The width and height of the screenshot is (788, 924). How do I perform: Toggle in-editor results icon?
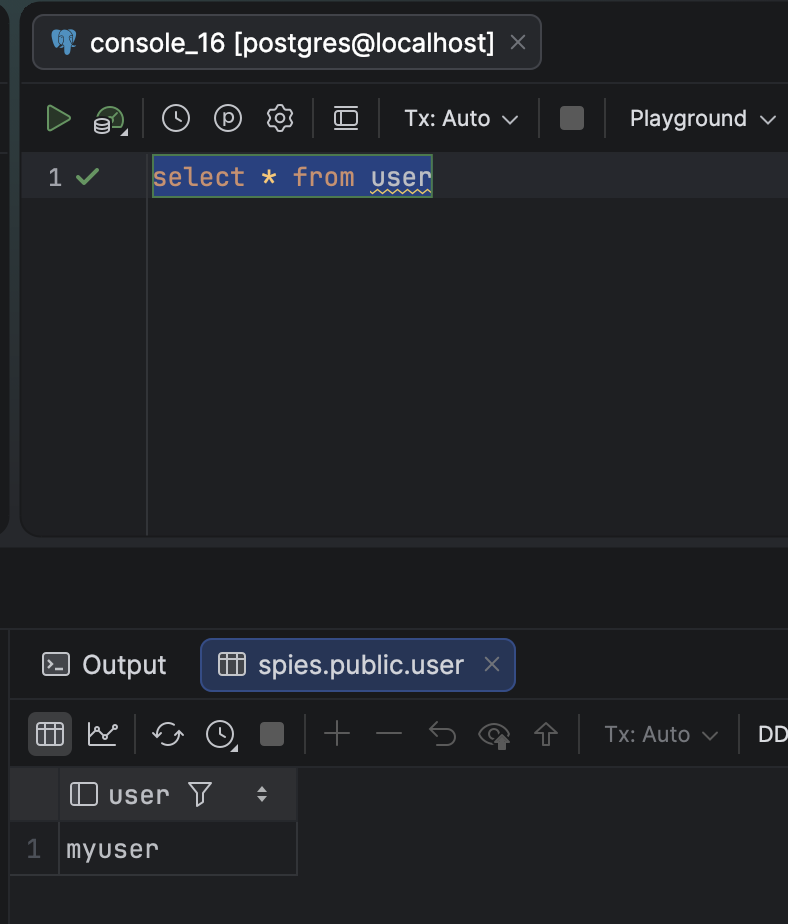[x=345, y=118]
